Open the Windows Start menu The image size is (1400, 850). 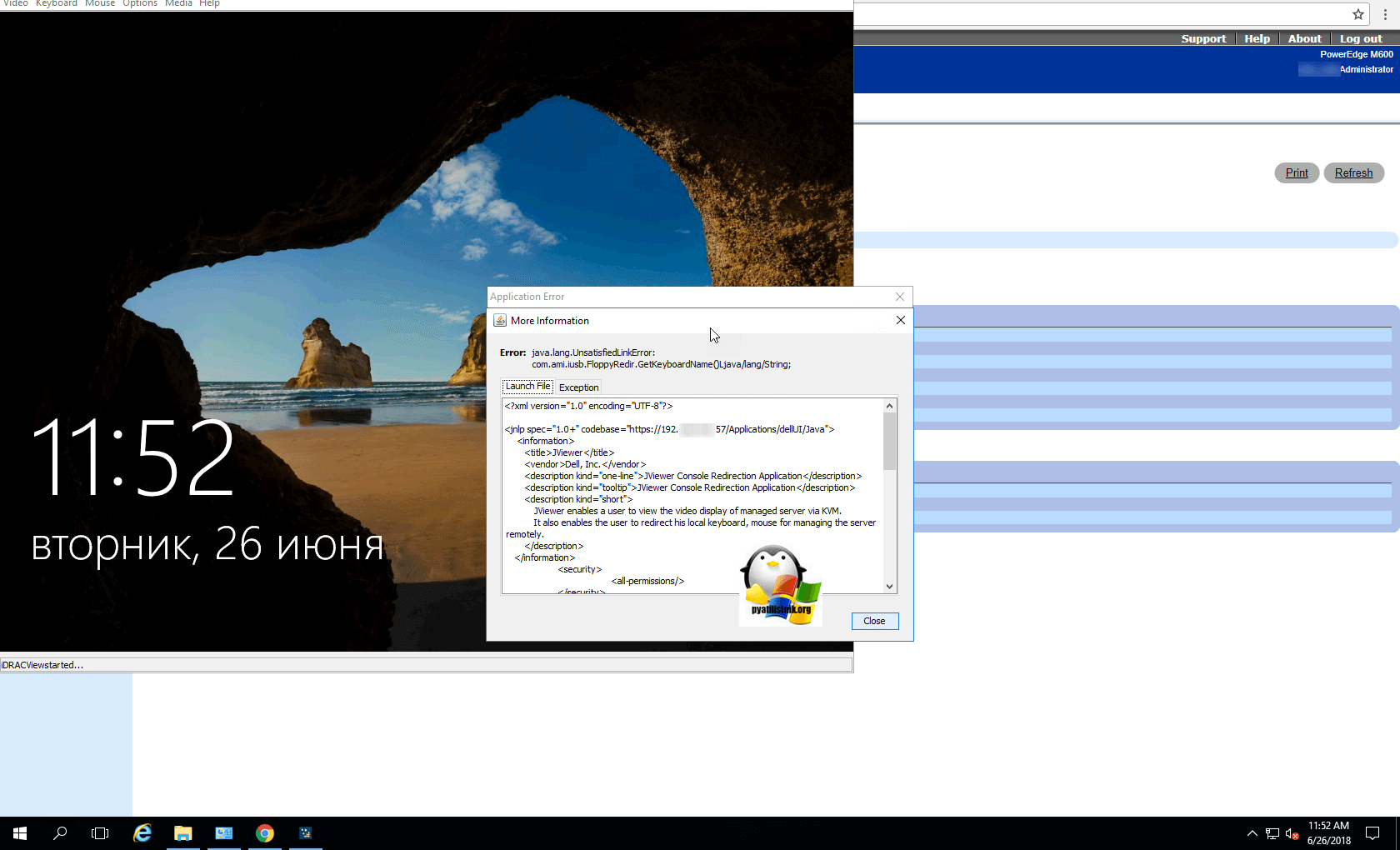click(x=20, y=833)
